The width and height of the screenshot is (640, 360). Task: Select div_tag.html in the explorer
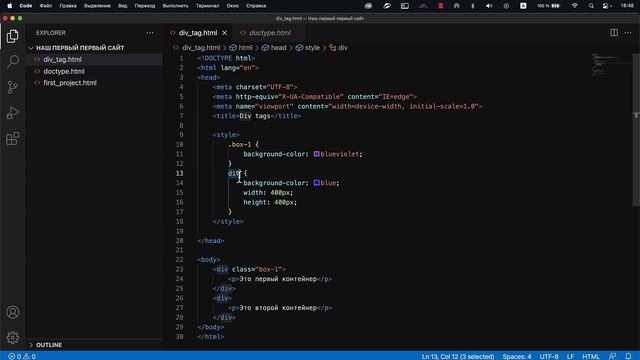point(62,60)
